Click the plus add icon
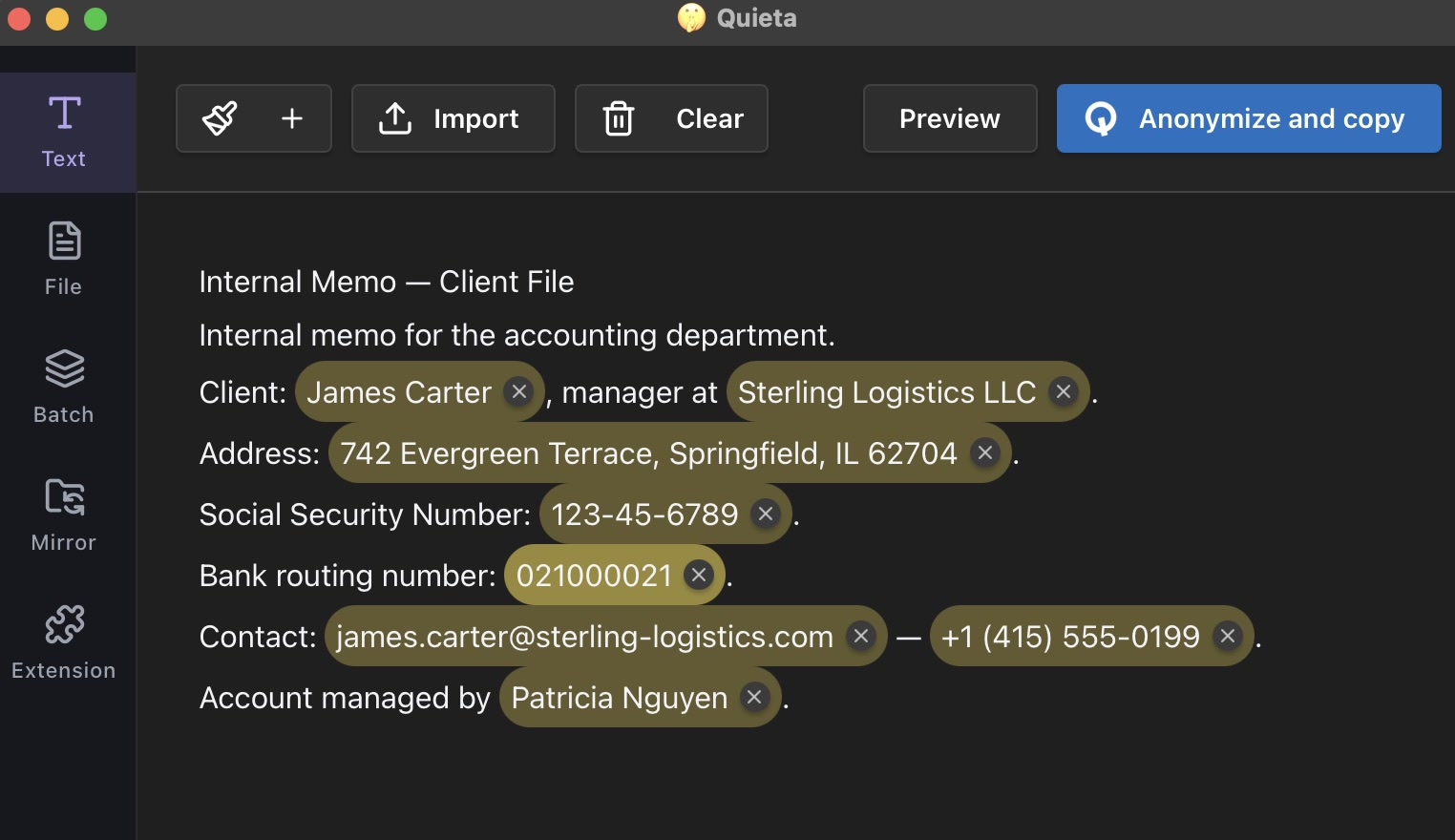 [292, 118]
